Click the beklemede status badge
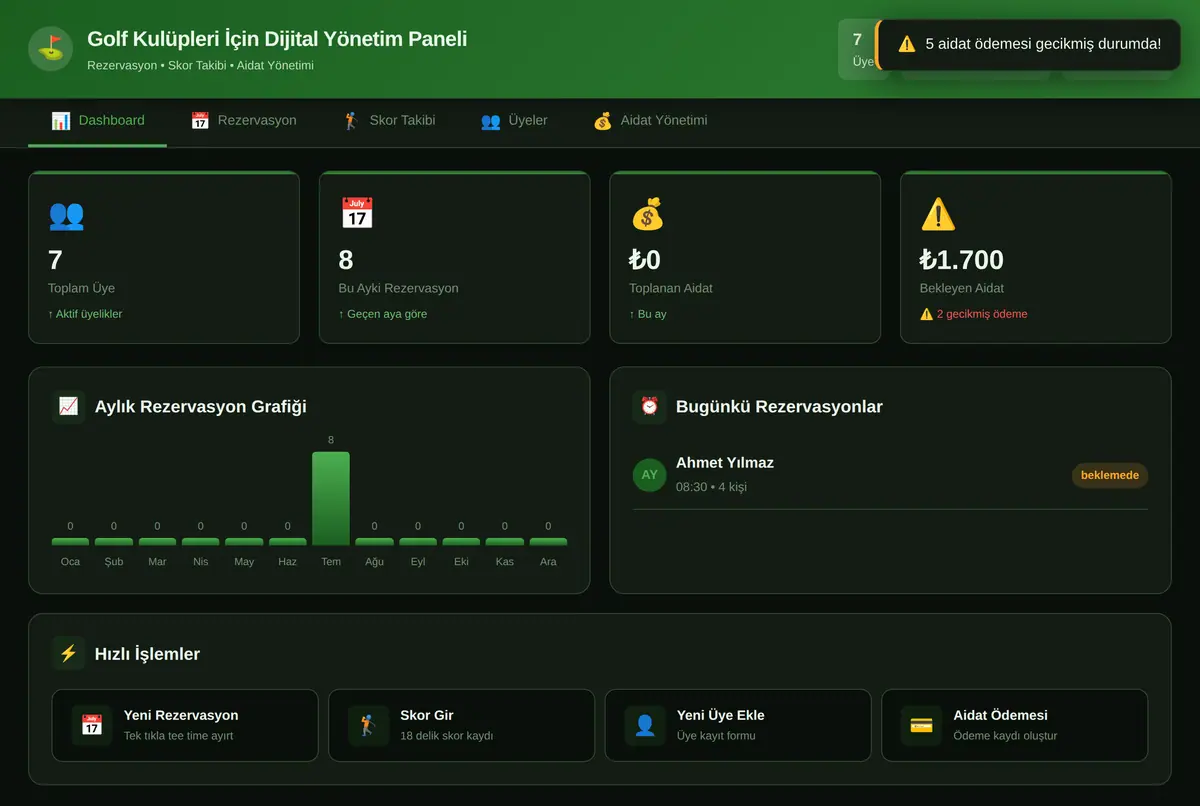The height and width of the screenshot is (806, 1200). (x=1110, y=475)
